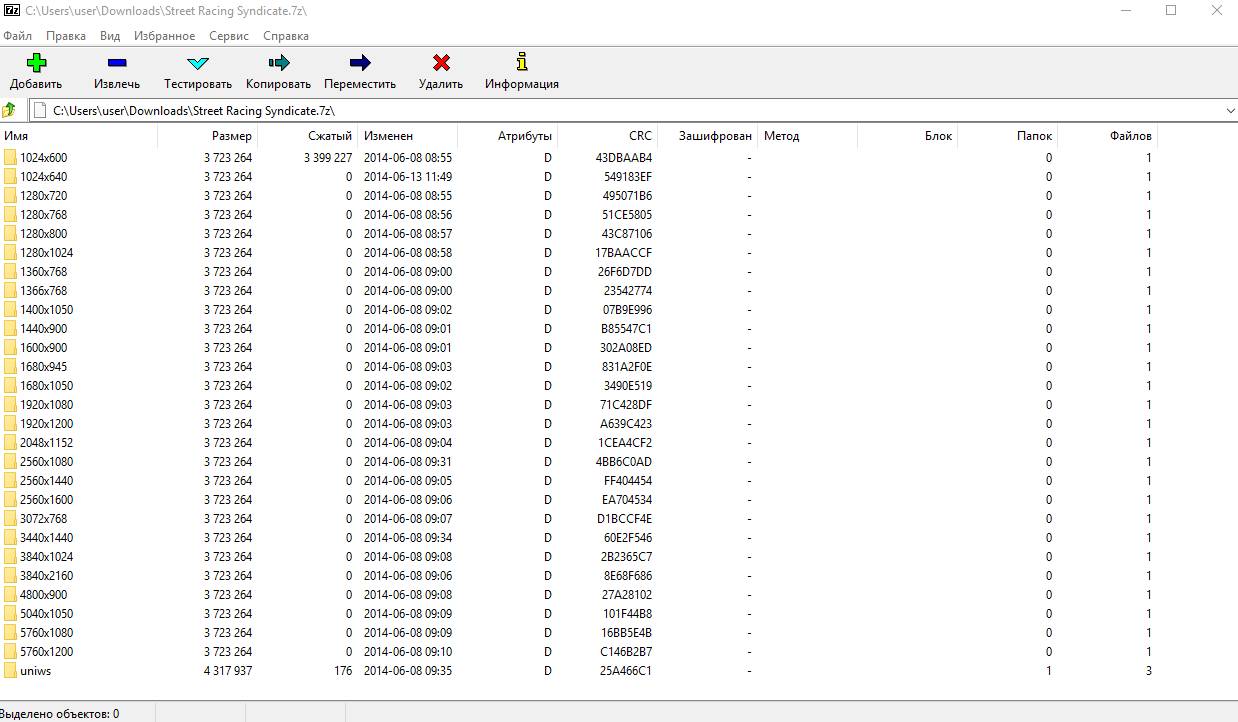Select the 3840x1024 folder name
The height and width of the screenshot is (722, 1238).
(46, 556)
